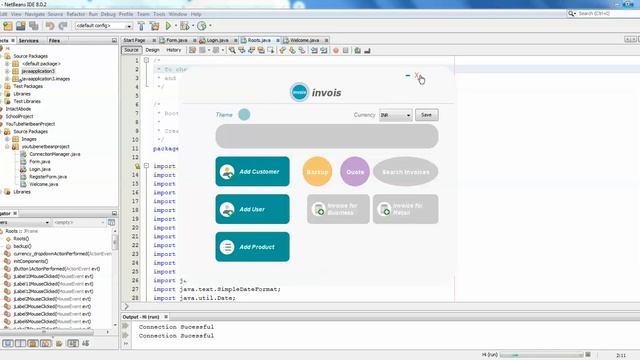The width and height of the screenshot is (640, 360).
Task: Open the View menu
Action: 16,14
